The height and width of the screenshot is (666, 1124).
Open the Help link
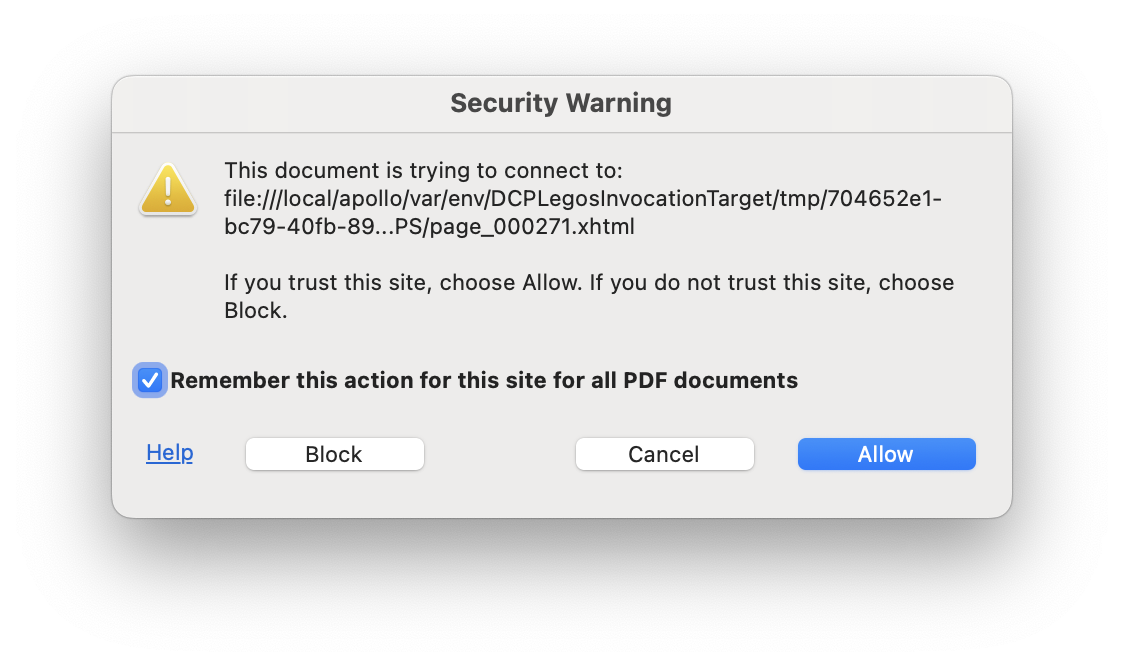tap(169, 453)
